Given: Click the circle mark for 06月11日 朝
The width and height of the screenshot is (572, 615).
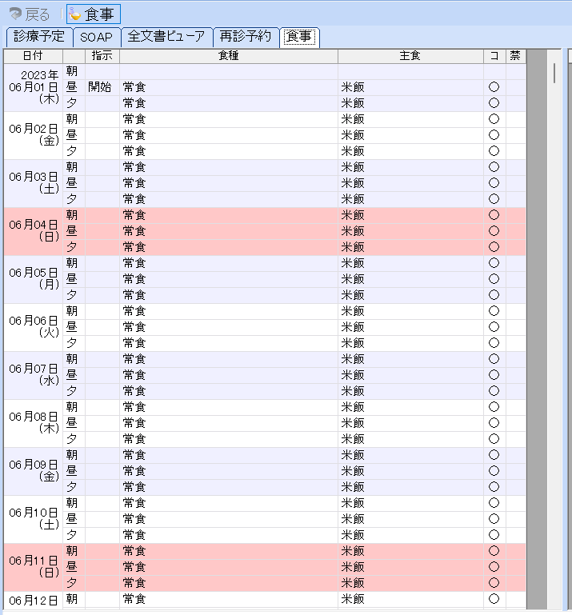Looking at the screenshot, I should click(x=494, y=551).
